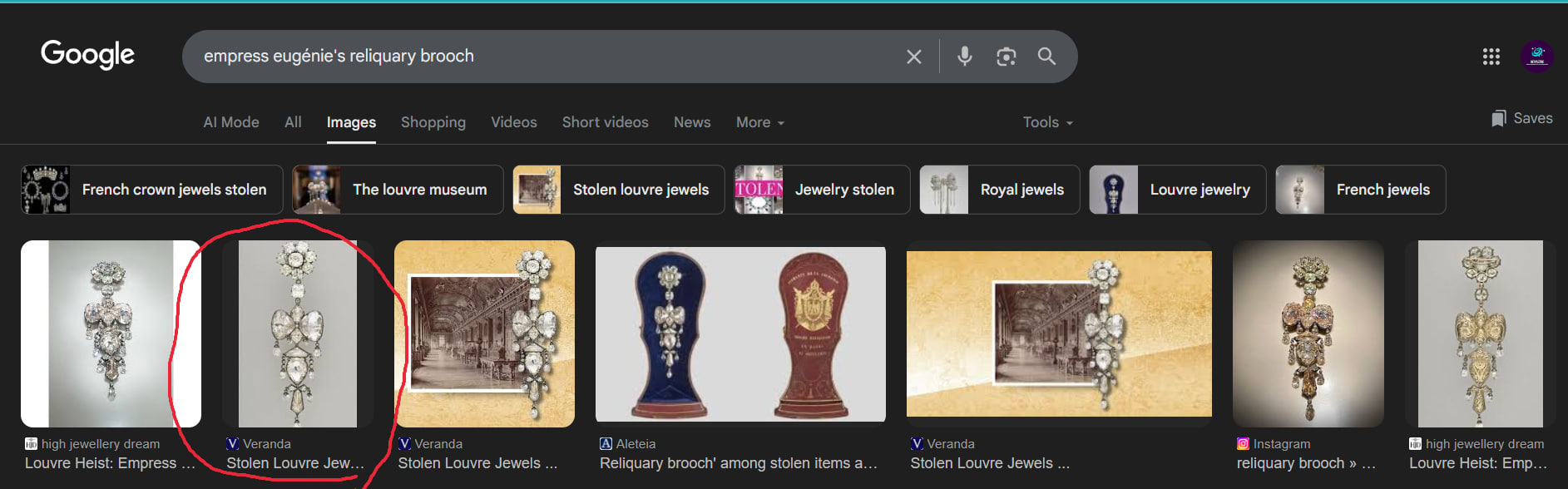Open the Short videos tab

(x=606, y=122)
